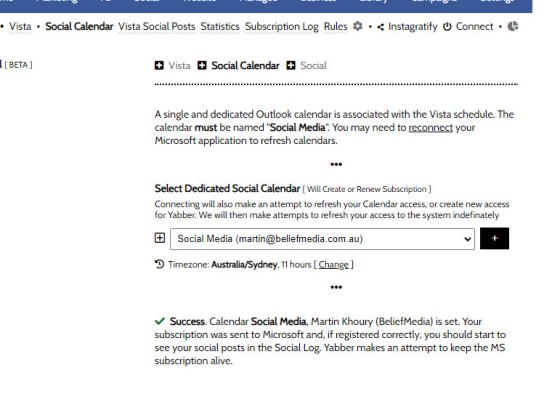This screenshot has width=560, height=394.
Task: Open the Rules menu item
Action: tap(335, 26)
